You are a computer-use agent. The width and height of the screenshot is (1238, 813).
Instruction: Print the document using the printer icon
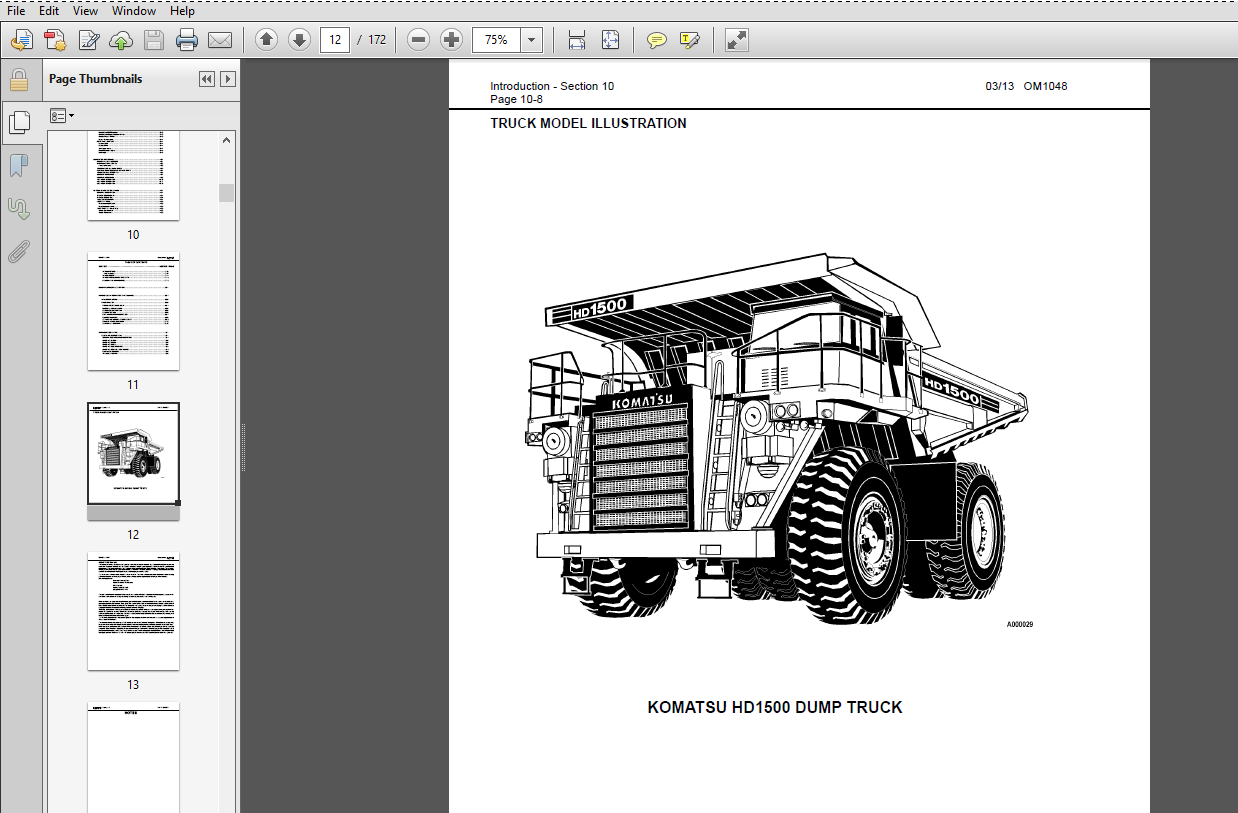[187, 40]
